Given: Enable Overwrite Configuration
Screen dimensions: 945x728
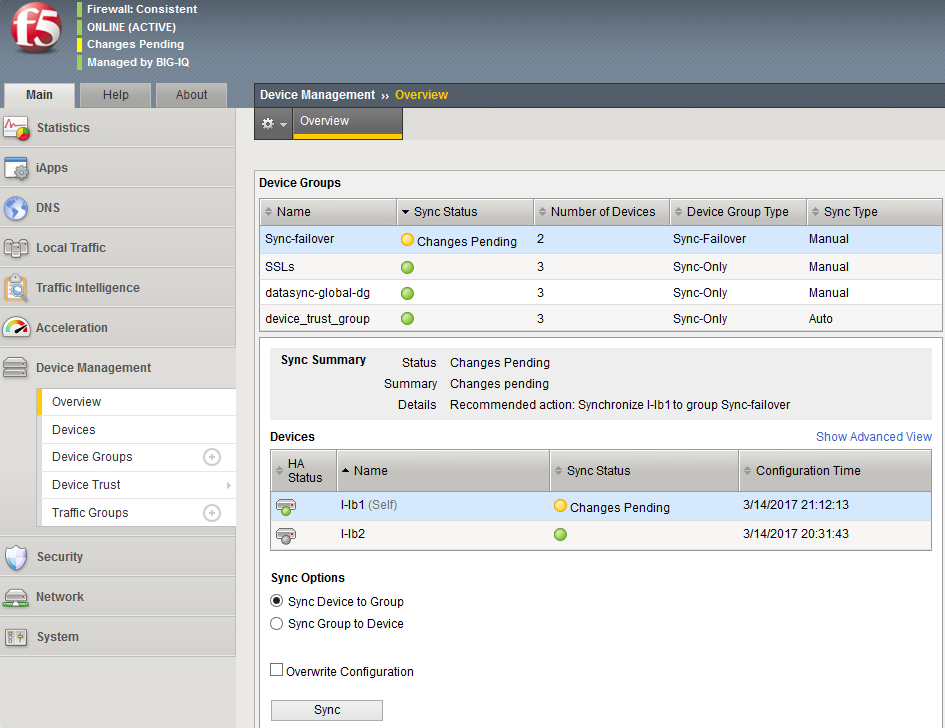Looking at the screenshot, I should (275, 671).
